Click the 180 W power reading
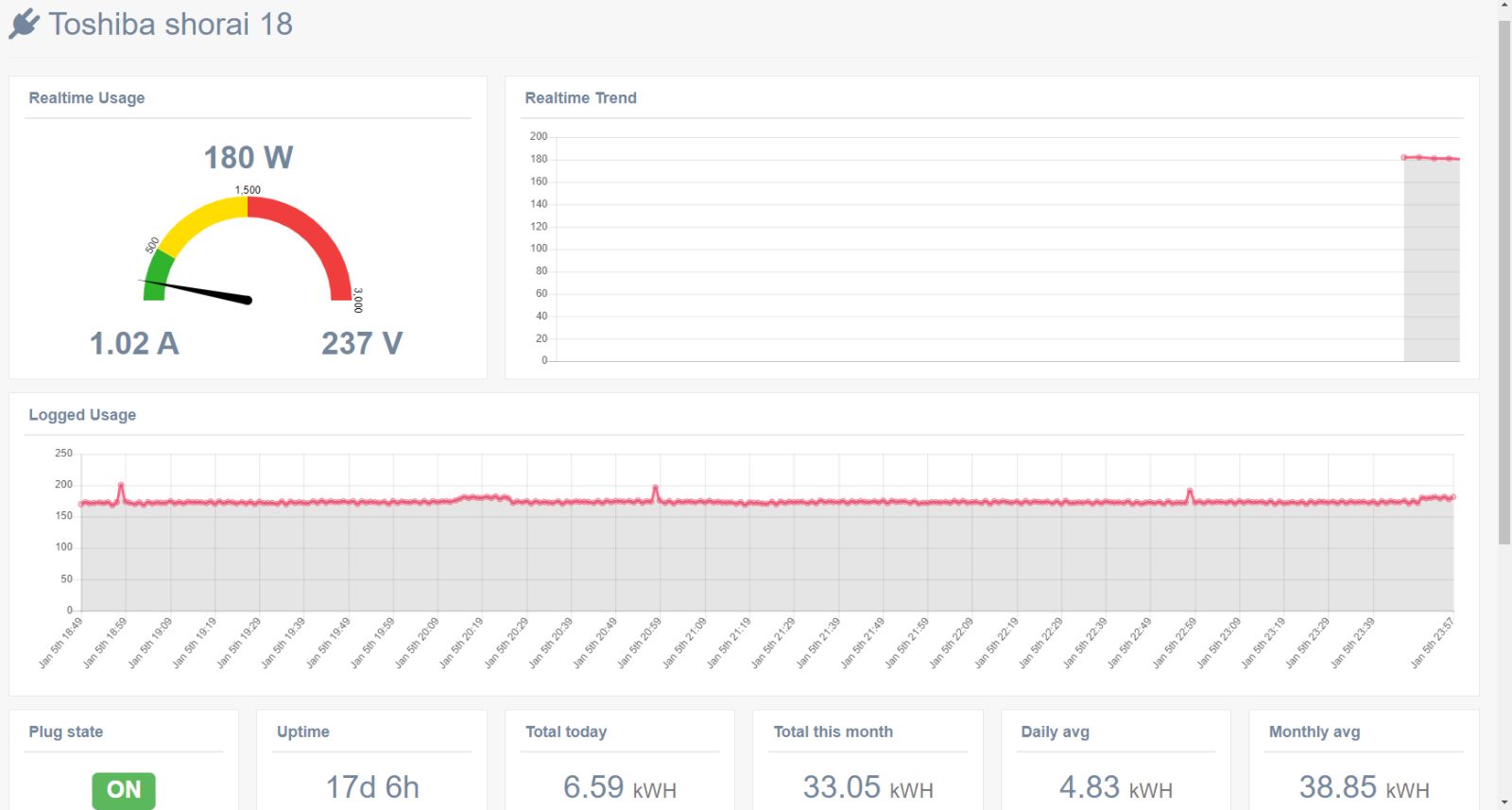This screenshot has height=810, width=1512. (249, 157)
